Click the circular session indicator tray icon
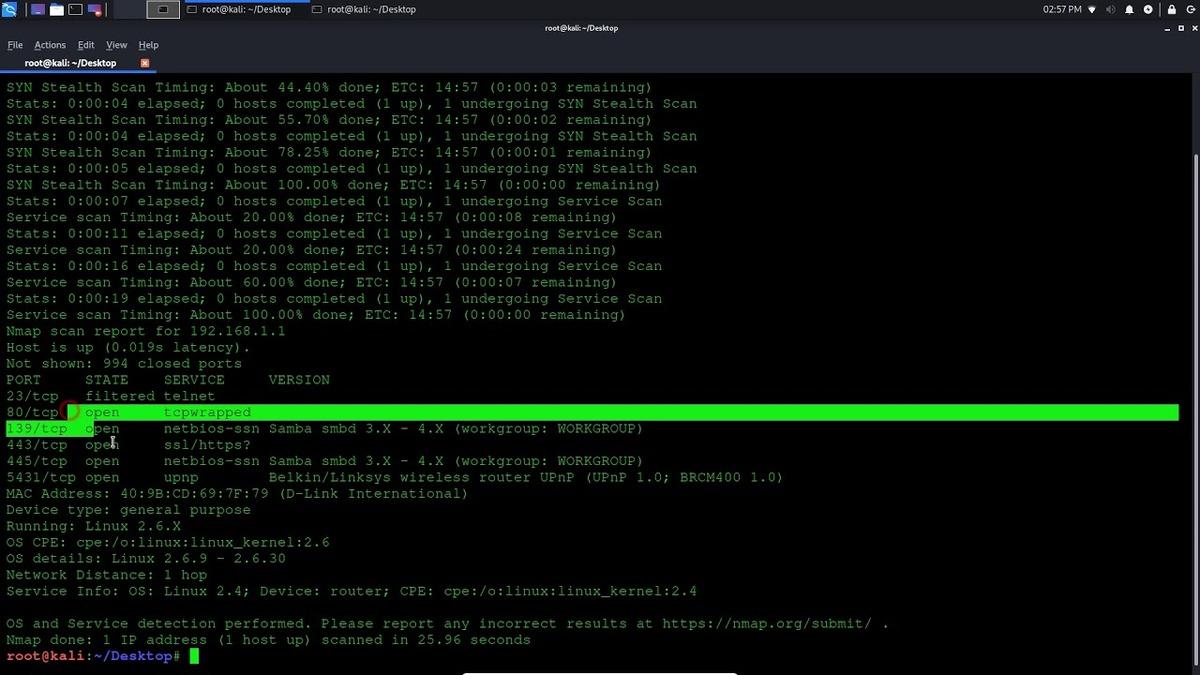The width and height of the screenshot is (1200, 675). (1148, 9)
